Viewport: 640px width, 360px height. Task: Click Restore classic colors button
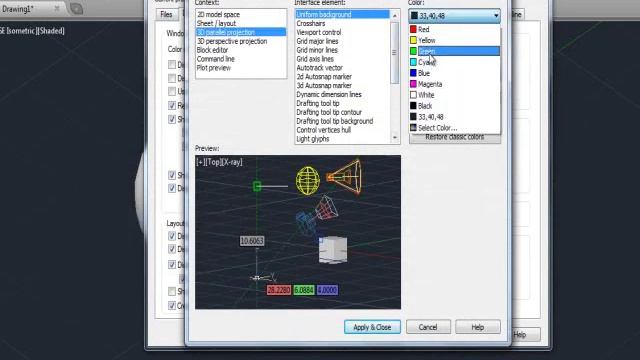455,138
